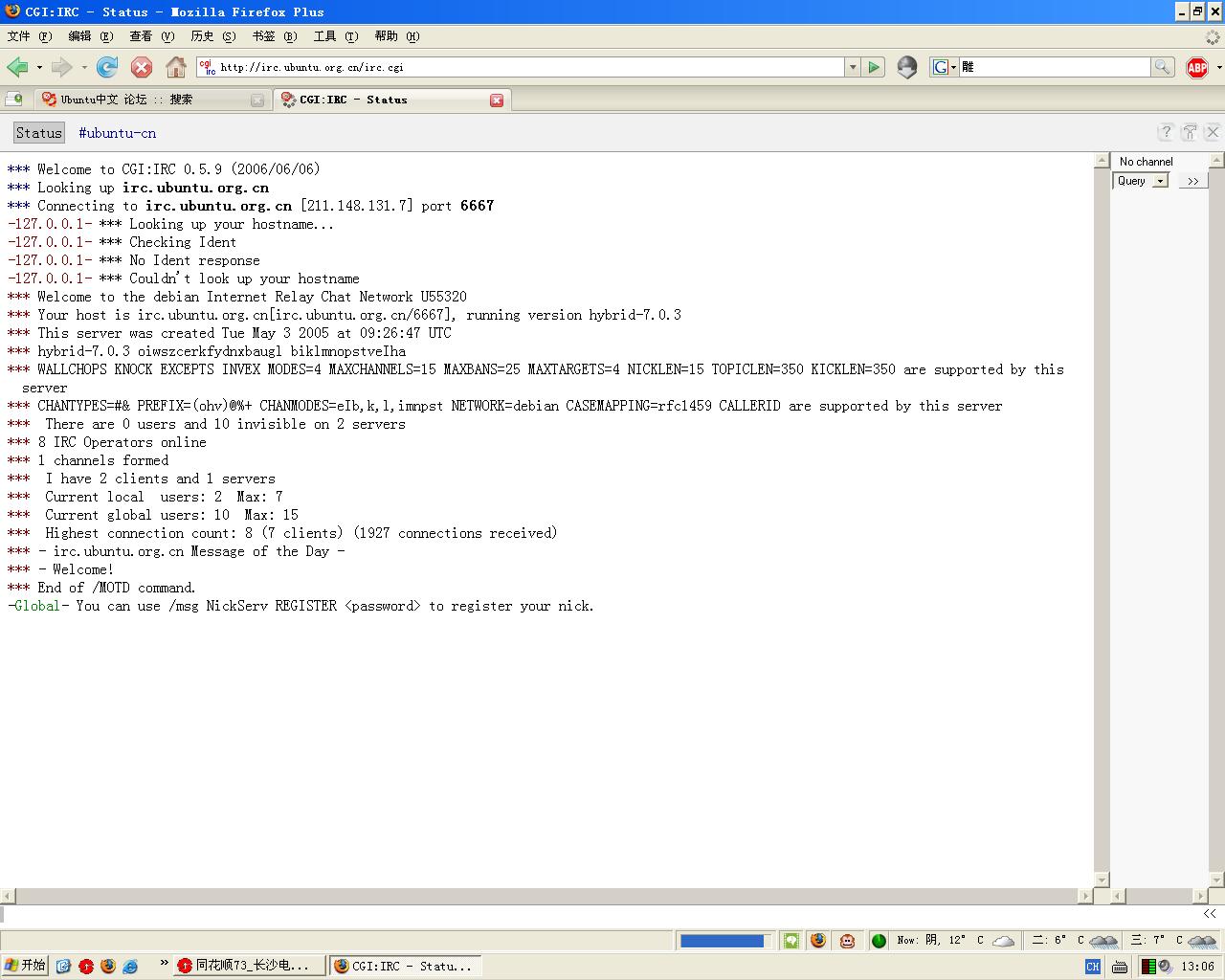This screenshot has height=980, width=1225.
Task: Close the CGI:IRC - Status tab
Action: point(497,100)
